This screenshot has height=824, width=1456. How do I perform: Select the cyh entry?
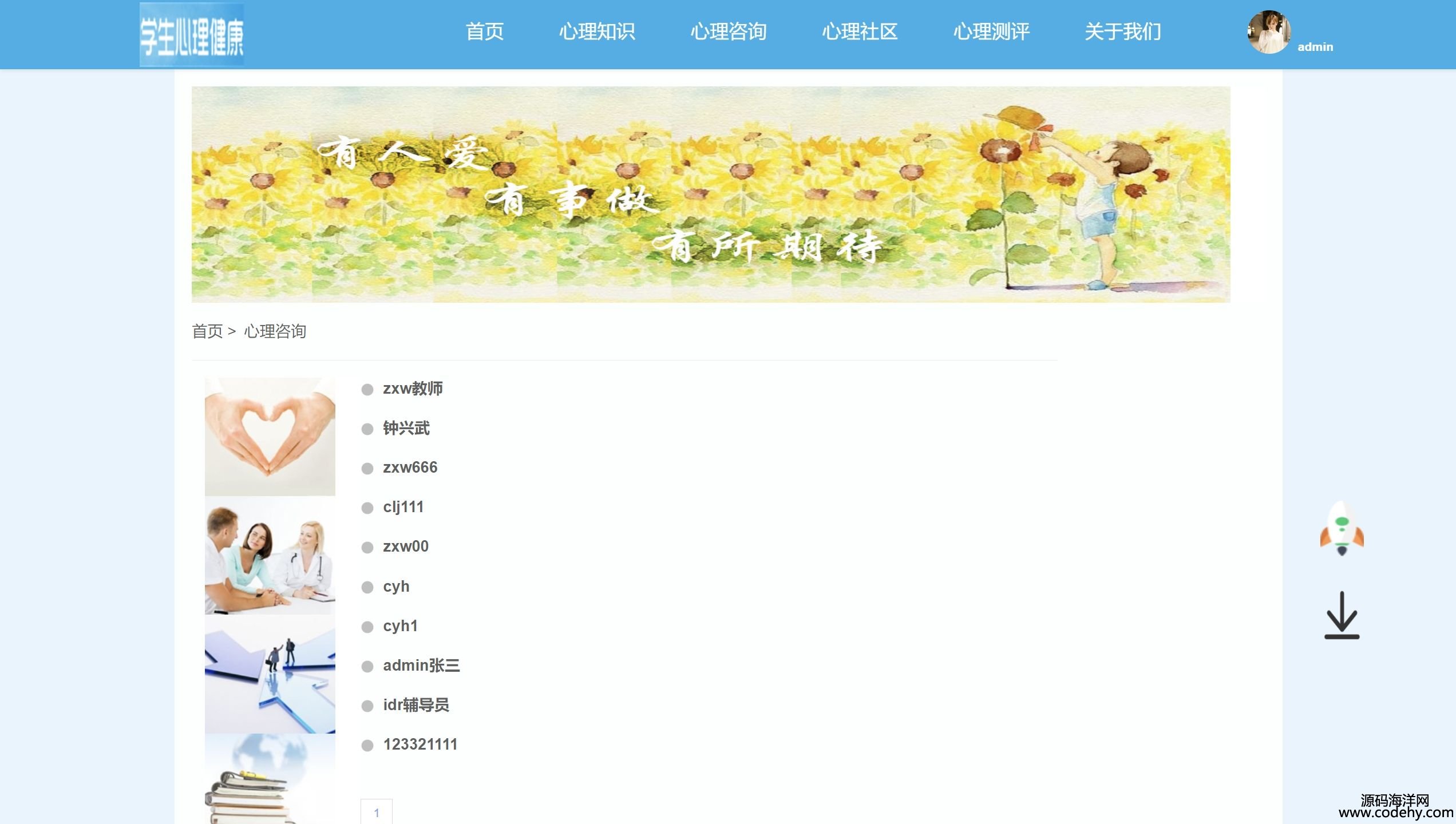coord(396,587)
